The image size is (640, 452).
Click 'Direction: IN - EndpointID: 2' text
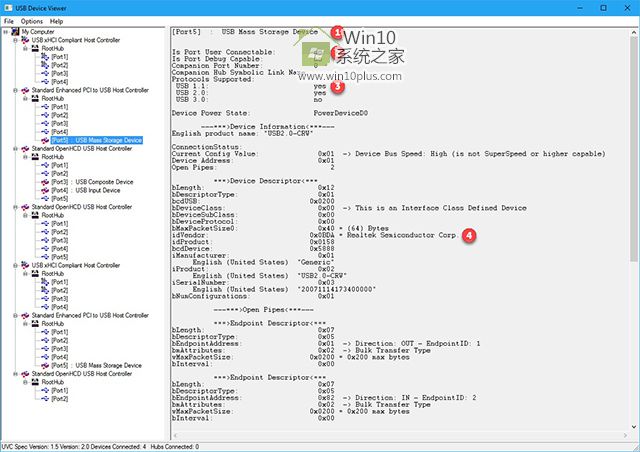coord(416,398)
